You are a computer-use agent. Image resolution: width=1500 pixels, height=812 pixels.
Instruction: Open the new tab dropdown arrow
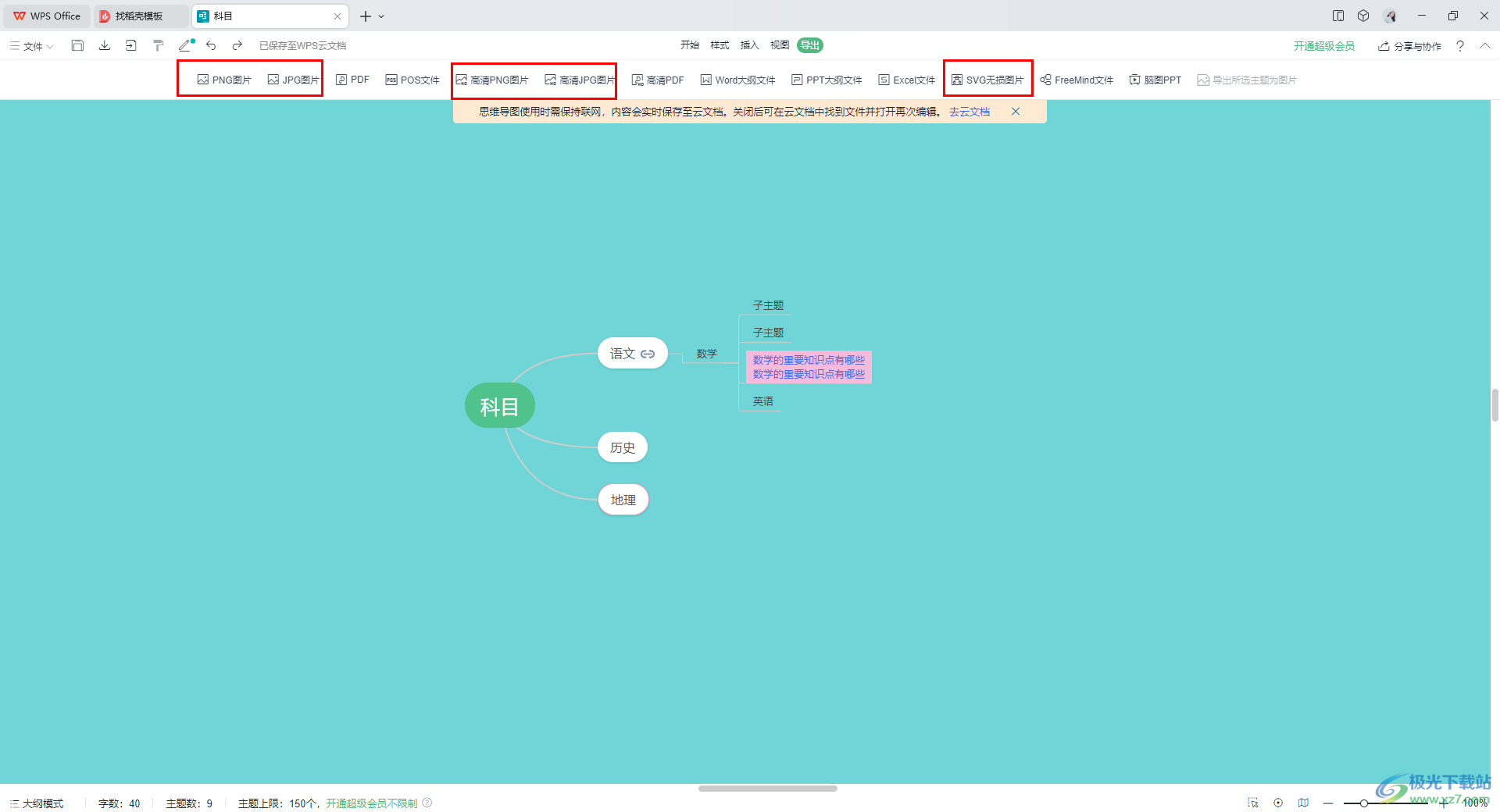coord(381,16)
